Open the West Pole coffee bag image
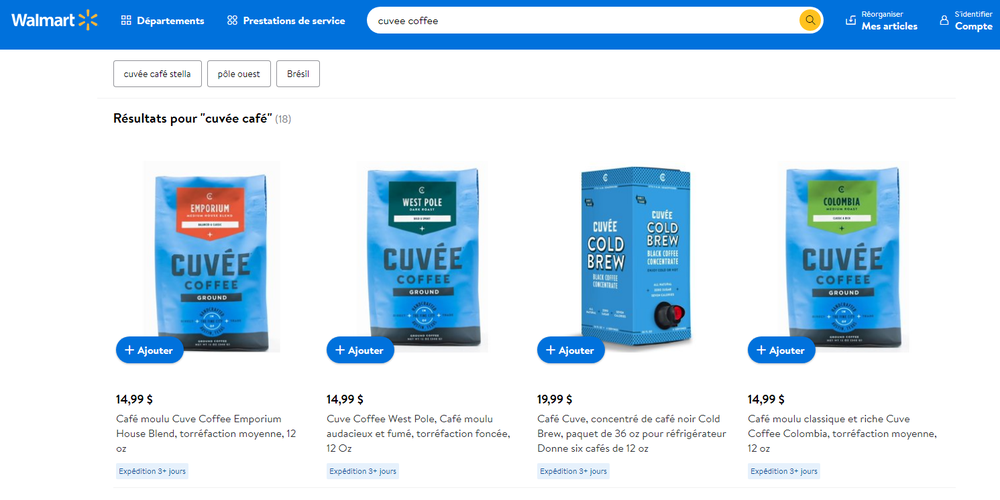The height and width of the screenshot is (500, 1000). click(x=422, y=256)
